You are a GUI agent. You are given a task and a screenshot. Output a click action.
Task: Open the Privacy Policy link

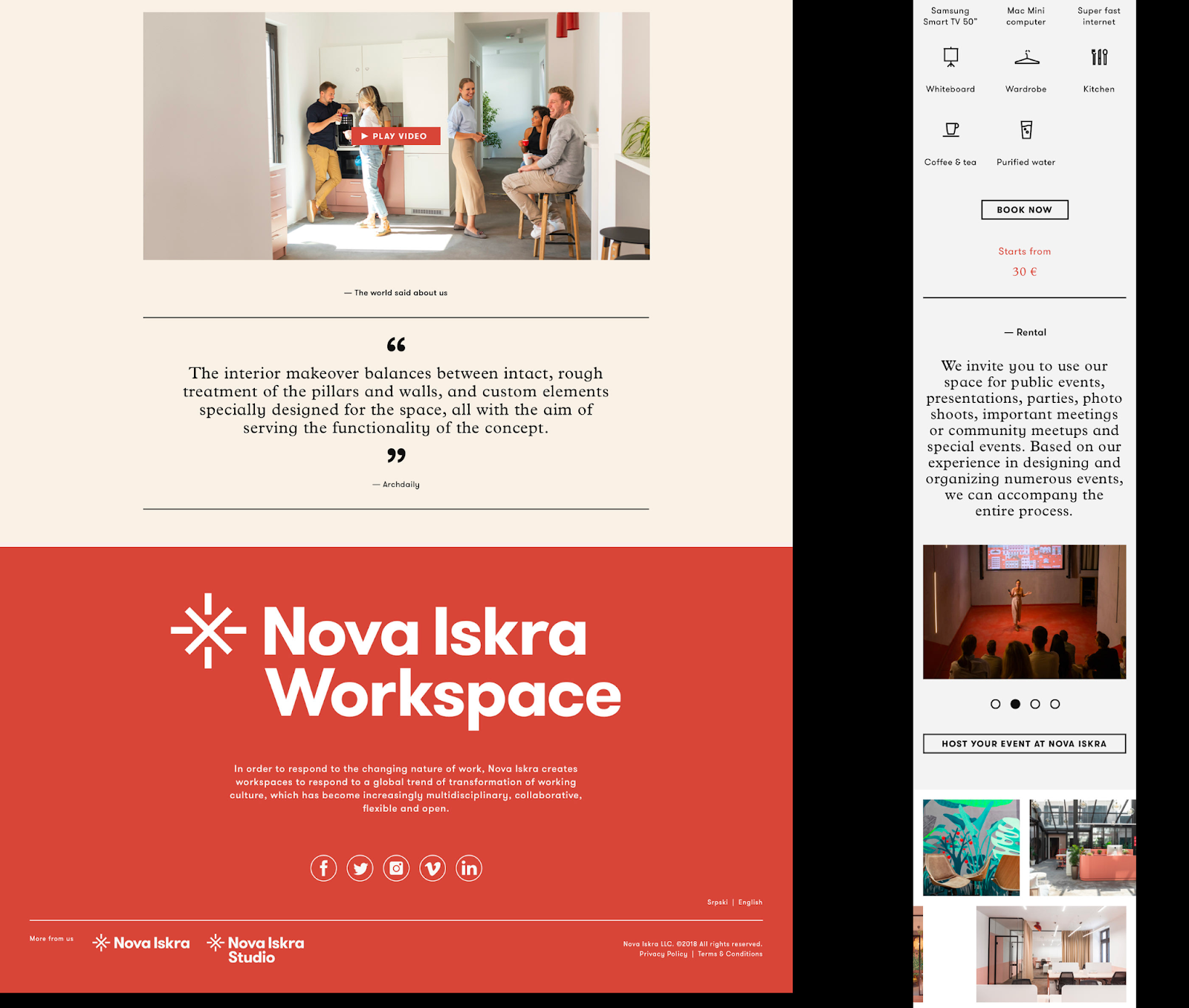pos(663,954)
